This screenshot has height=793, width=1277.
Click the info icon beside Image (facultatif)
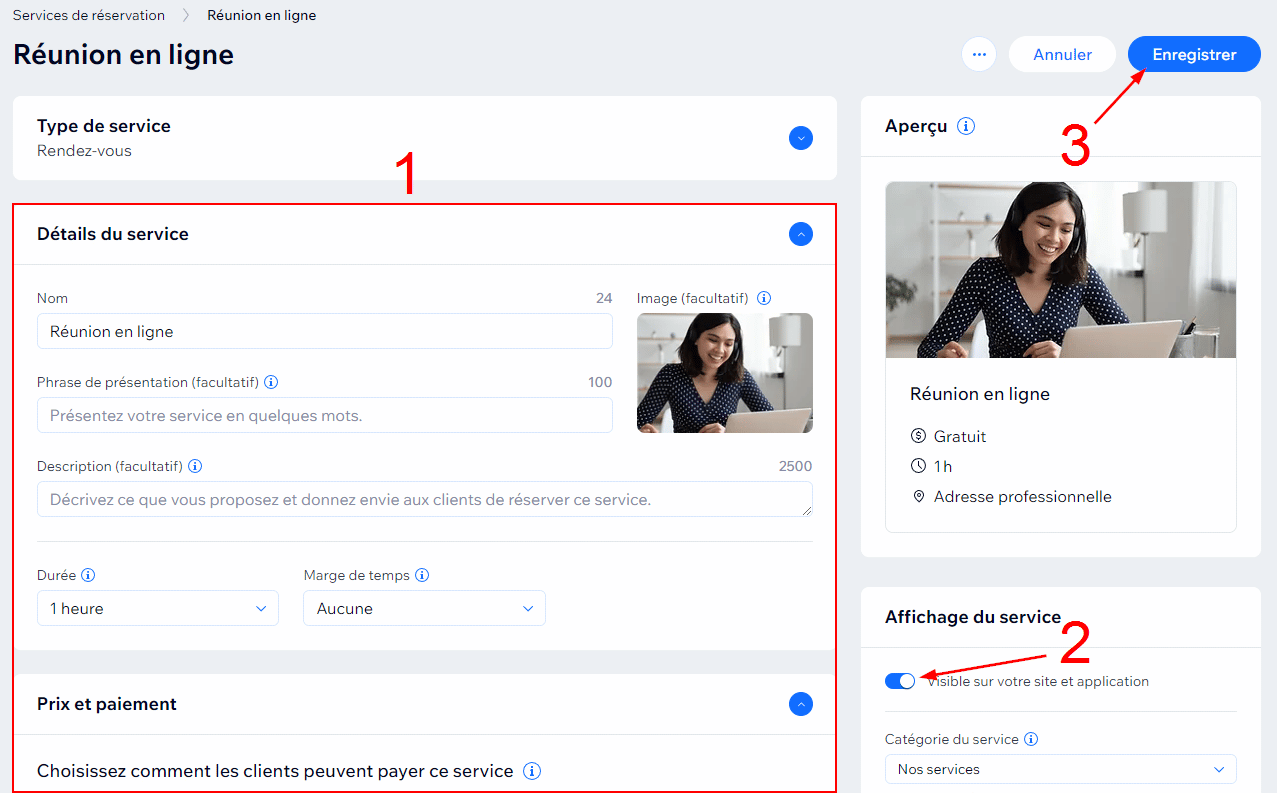(764, 298)
